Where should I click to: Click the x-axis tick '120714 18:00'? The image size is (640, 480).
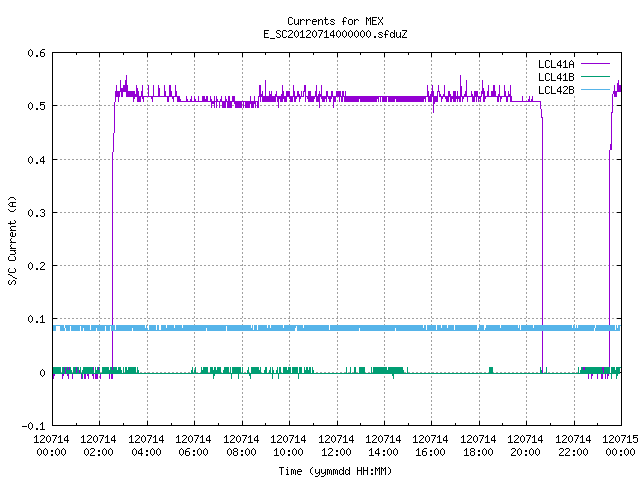(478, 445)
